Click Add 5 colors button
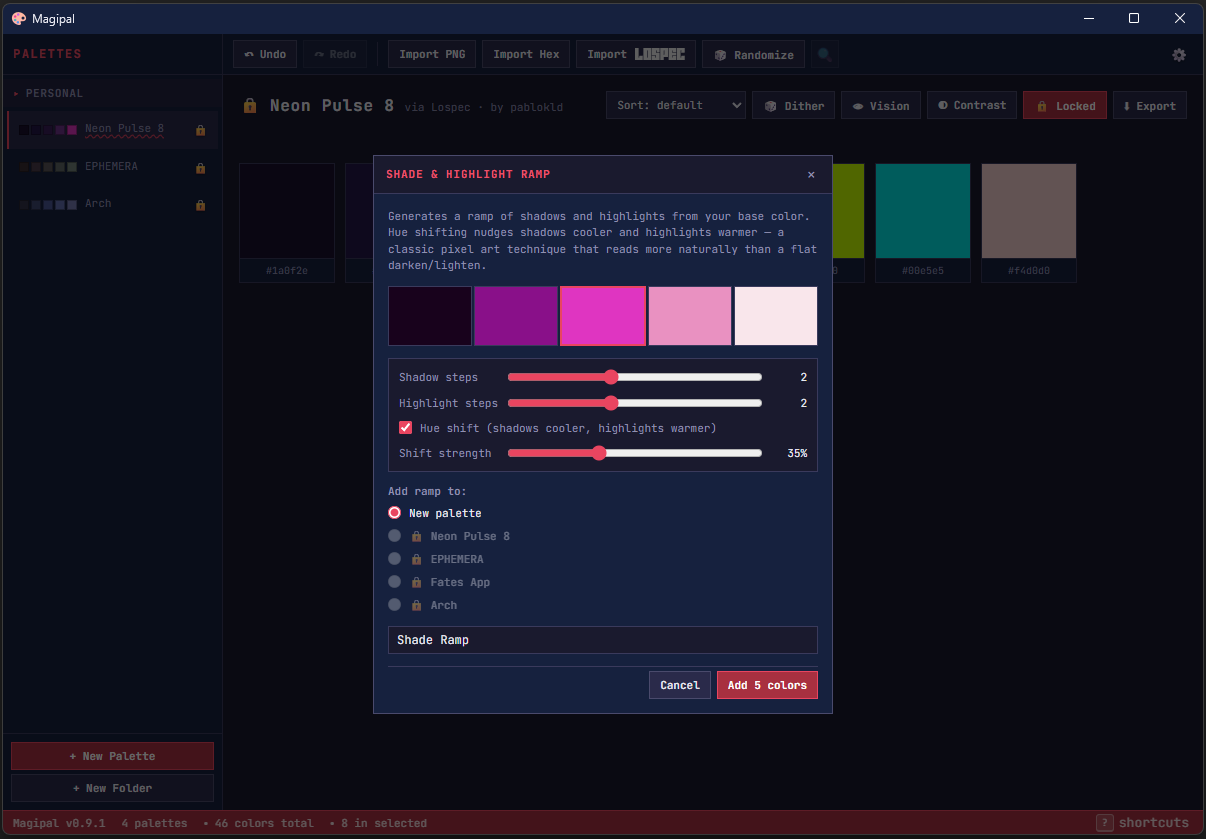Image resolution: width=1206 pixels, height=839 pixels. pyautogui.click(x=767, y=685)
